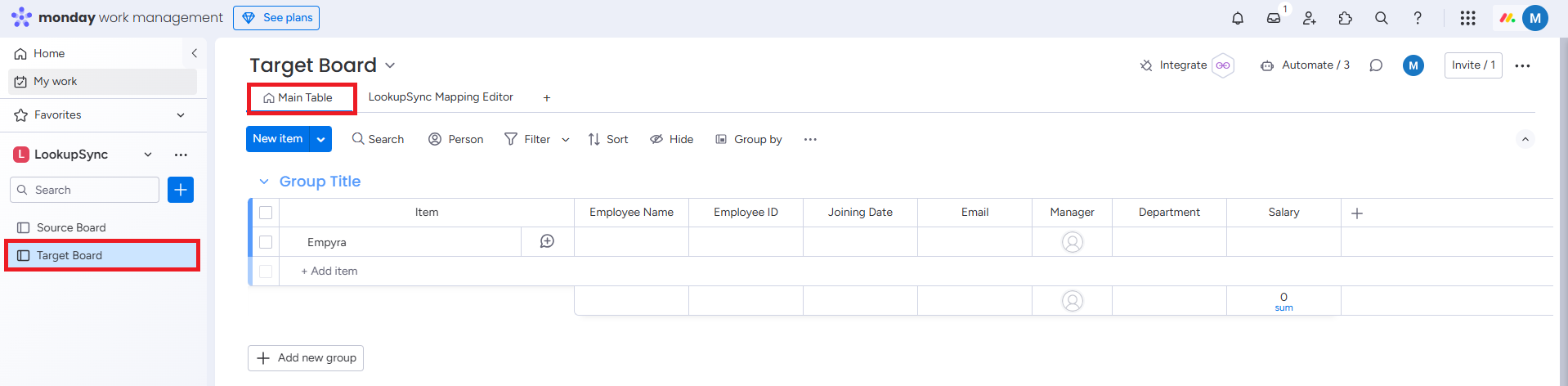Click the Manager summary person icon
Screen dimensions: 1568x386
click(1073, 301)
